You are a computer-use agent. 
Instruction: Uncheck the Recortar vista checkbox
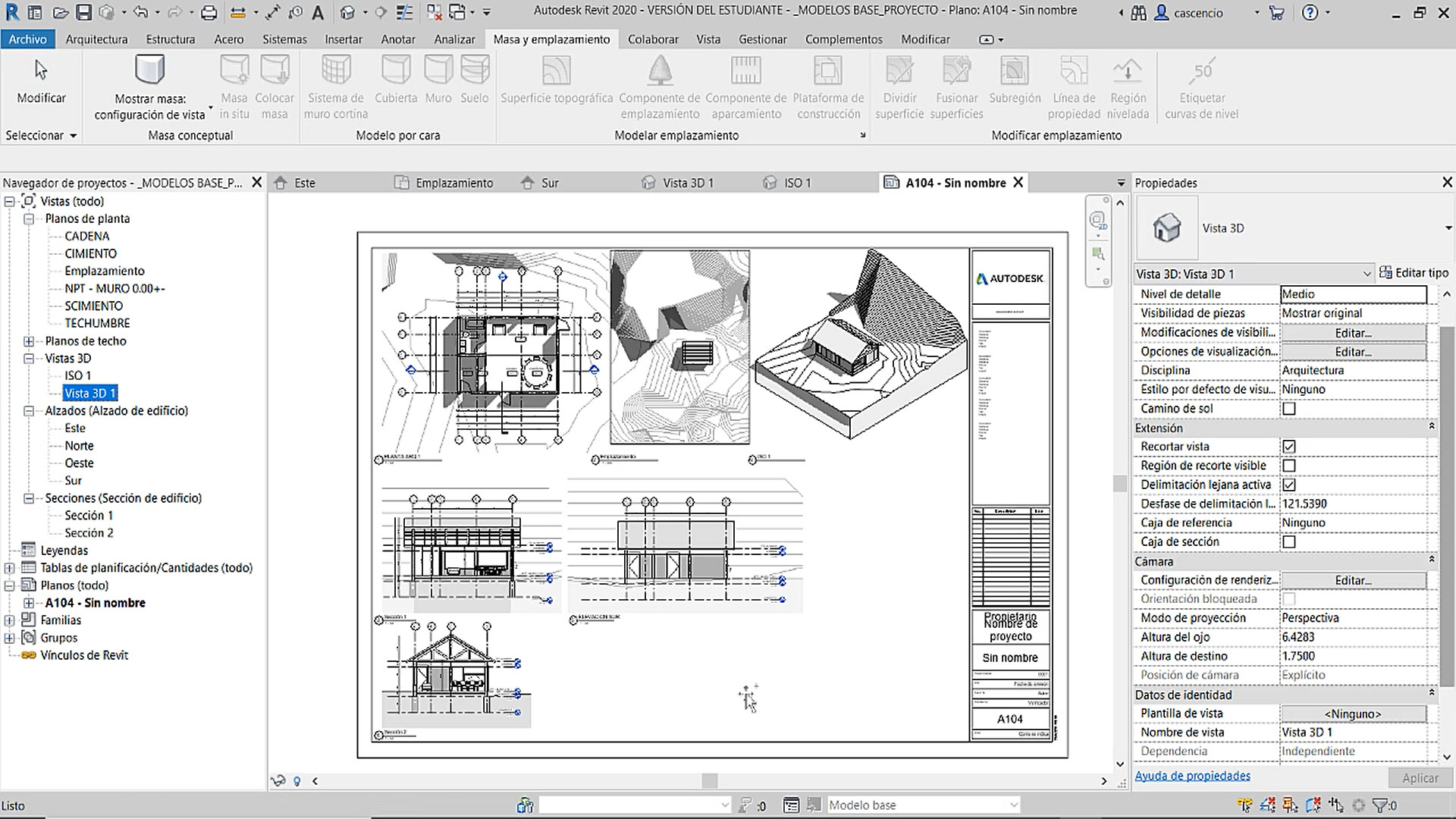coord(1288,447)
